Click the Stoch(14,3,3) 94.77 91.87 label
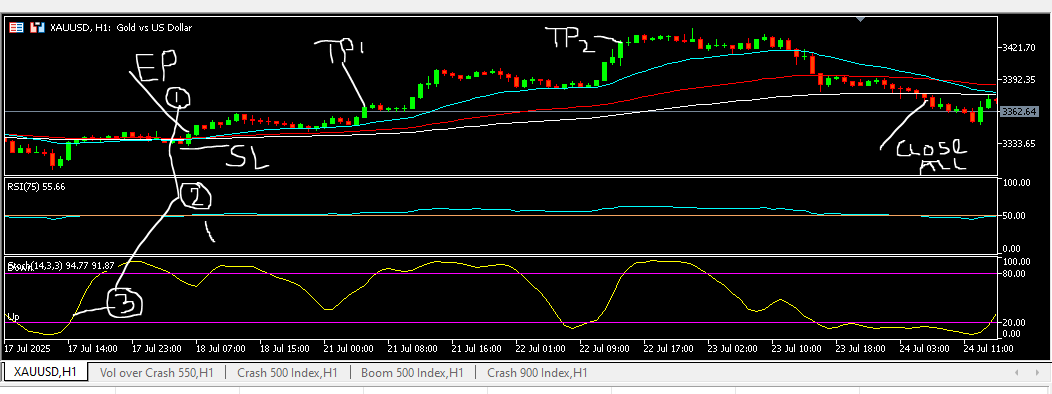Viewport: 1052px width, 394px height. pos(61,265)
